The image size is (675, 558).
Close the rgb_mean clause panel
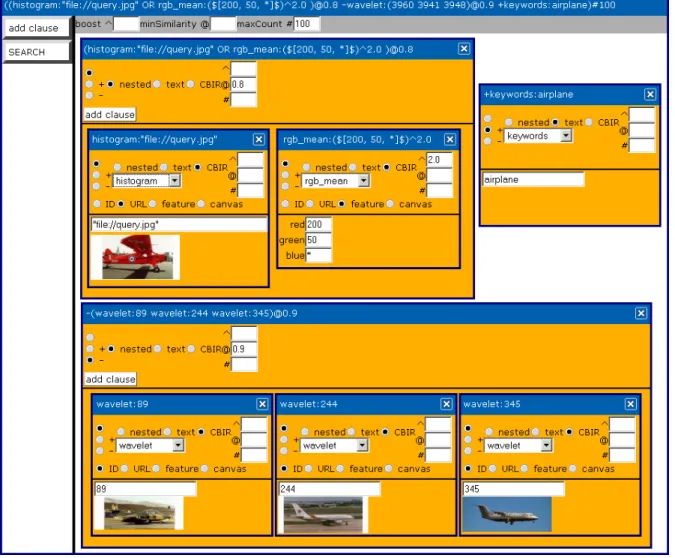tap(450, 140)
